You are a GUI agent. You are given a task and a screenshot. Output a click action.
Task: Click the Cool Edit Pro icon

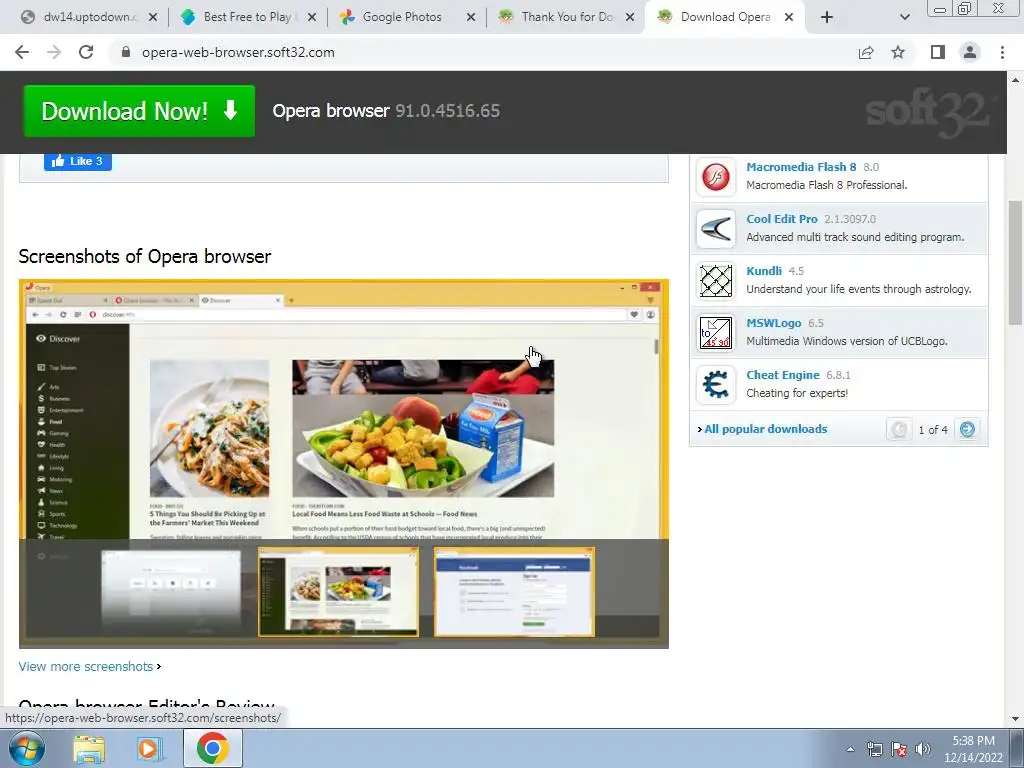[716, 229]
